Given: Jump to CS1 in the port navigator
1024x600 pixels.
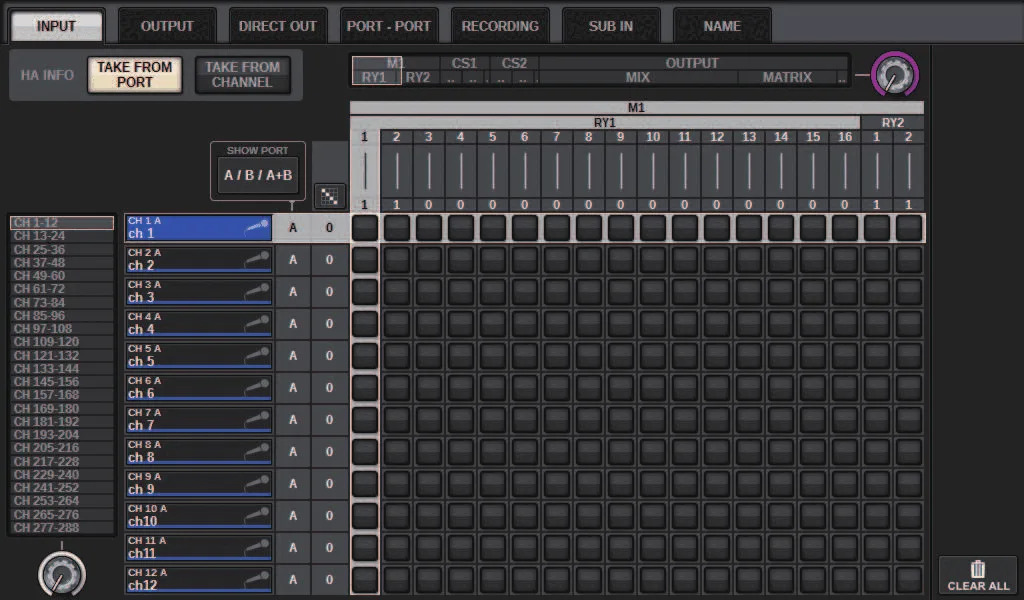Looking at the screenshot, I should click(x=464, y=63).
